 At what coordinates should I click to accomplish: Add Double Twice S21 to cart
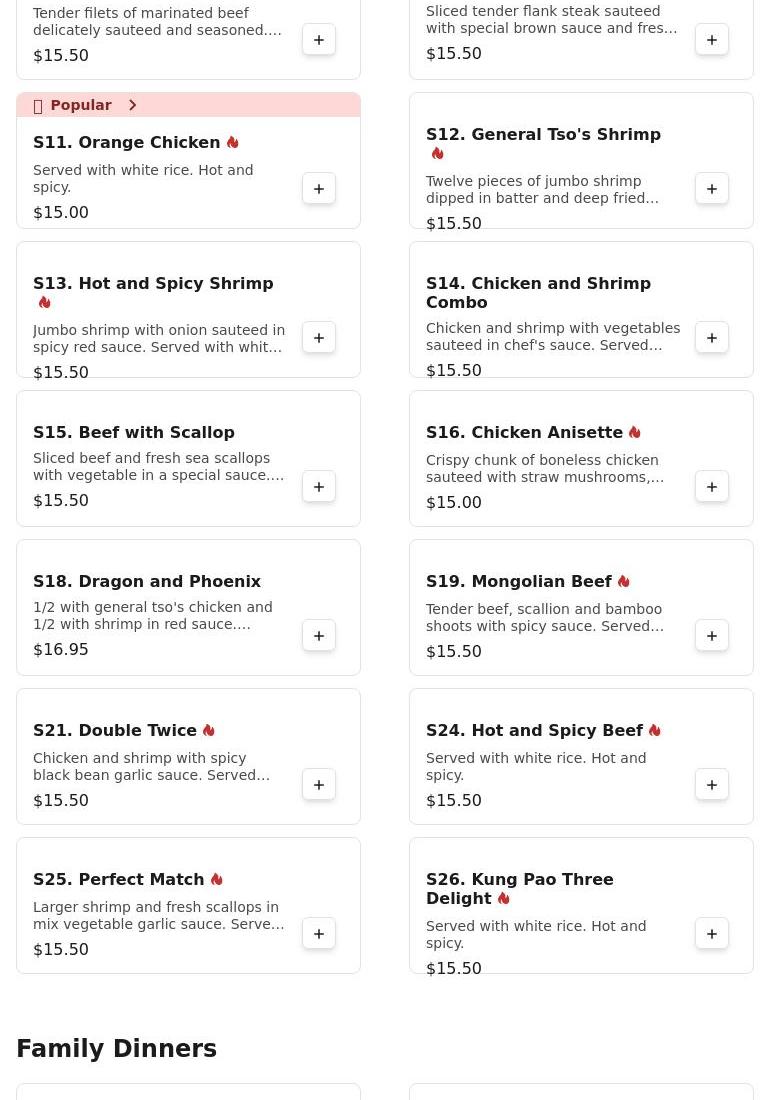click(318, 784)
